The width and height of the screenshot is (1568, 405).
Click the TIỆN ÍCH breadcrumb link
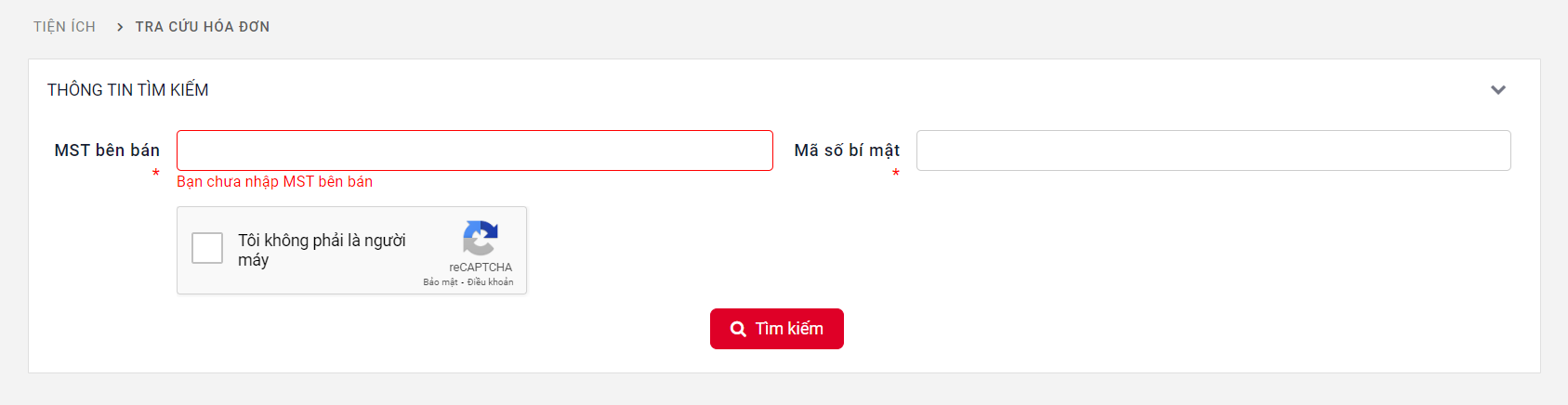(64, 27)
